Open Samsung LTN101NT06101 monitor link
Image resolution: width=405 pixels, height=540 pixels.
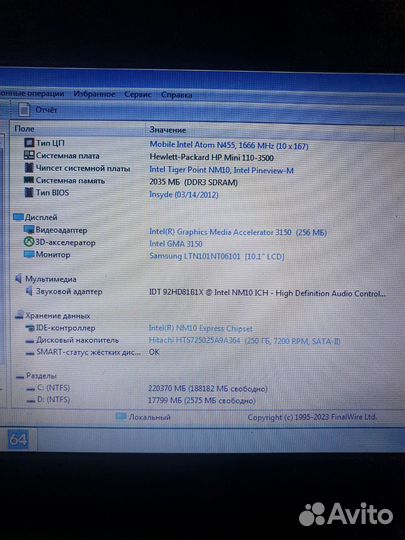click(x=217, y=256)
